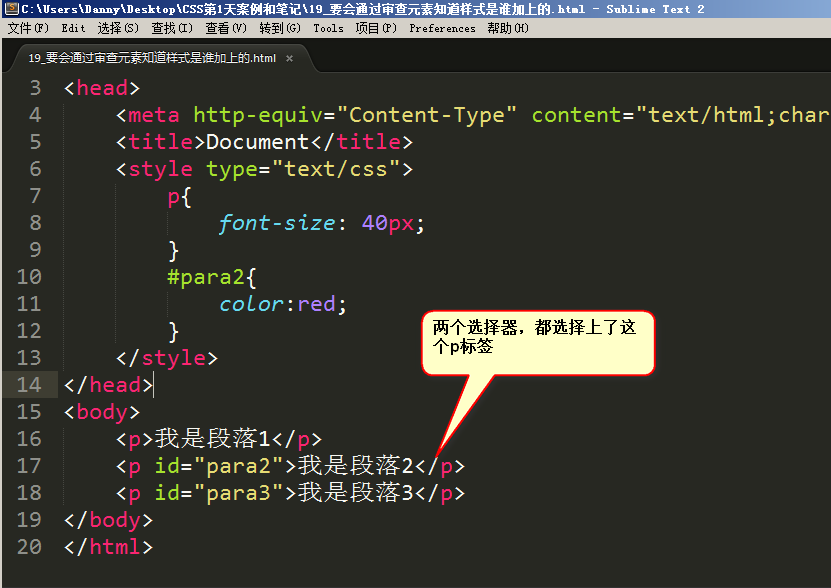Click the opening body tag on line 15
This screenshot has width=831, height=588.
102,413
